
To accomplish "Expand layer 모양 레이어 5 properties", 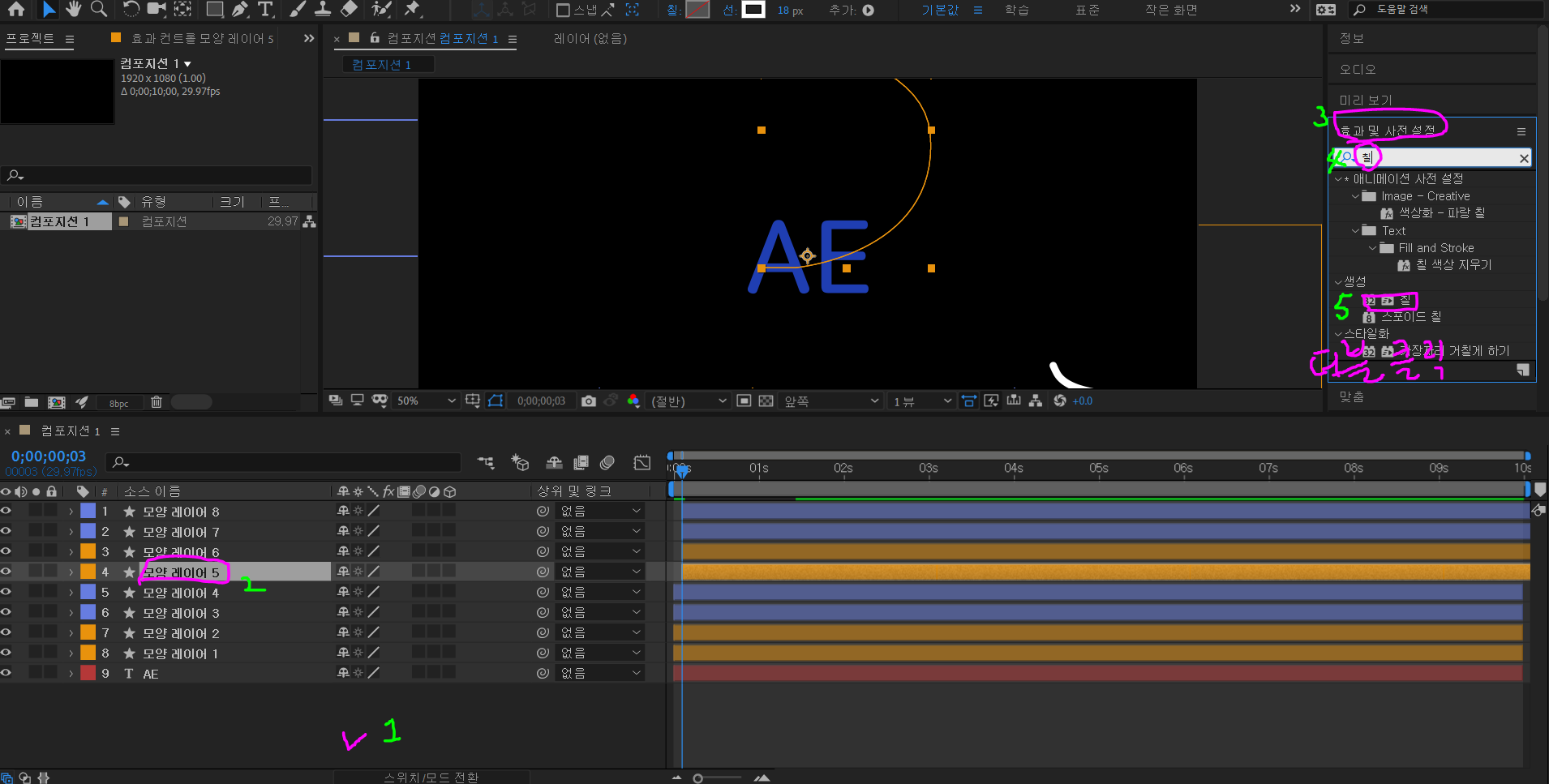I will tap(71, 572).
